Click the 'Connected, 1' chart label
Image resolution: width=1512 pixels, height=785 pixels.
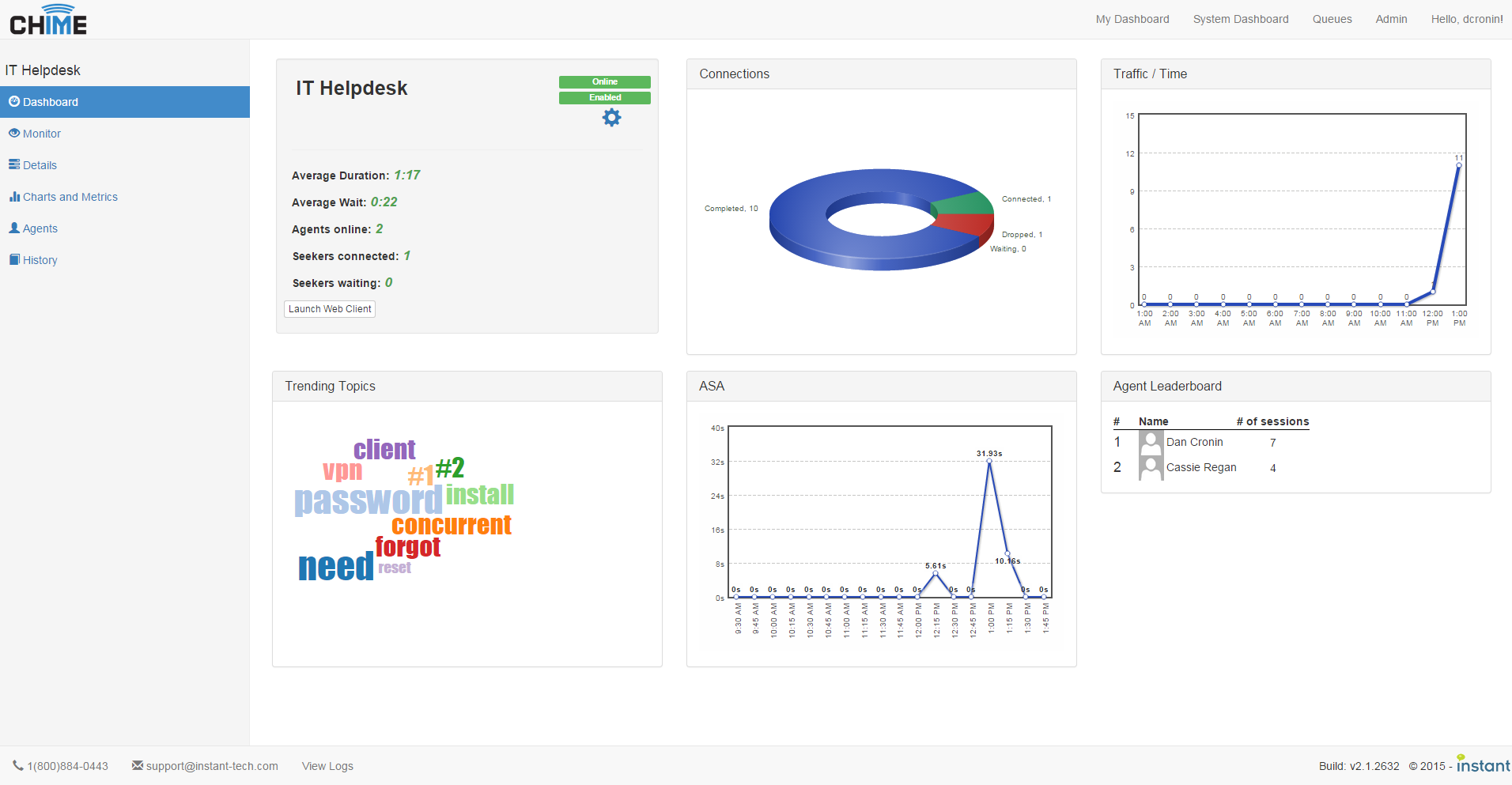tap(1026, 199)
